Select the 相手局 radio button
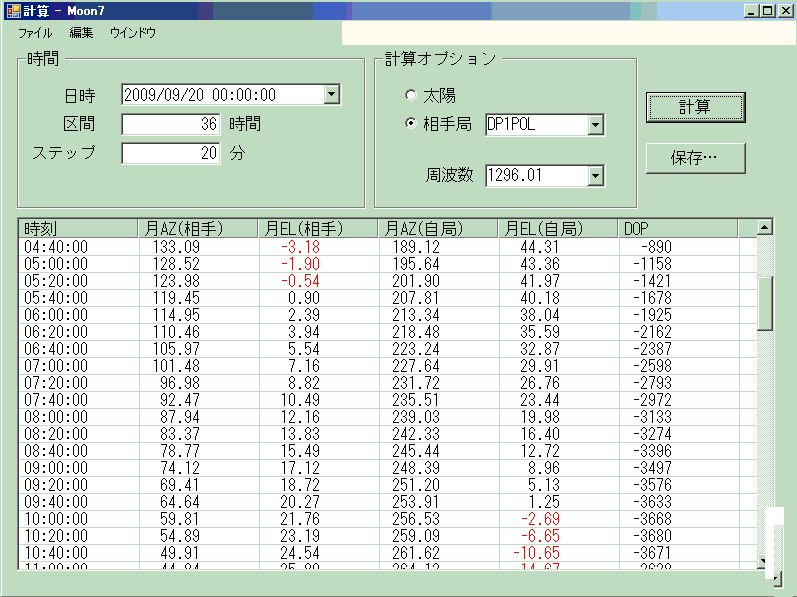797x597 pixels. pos(411,124)
